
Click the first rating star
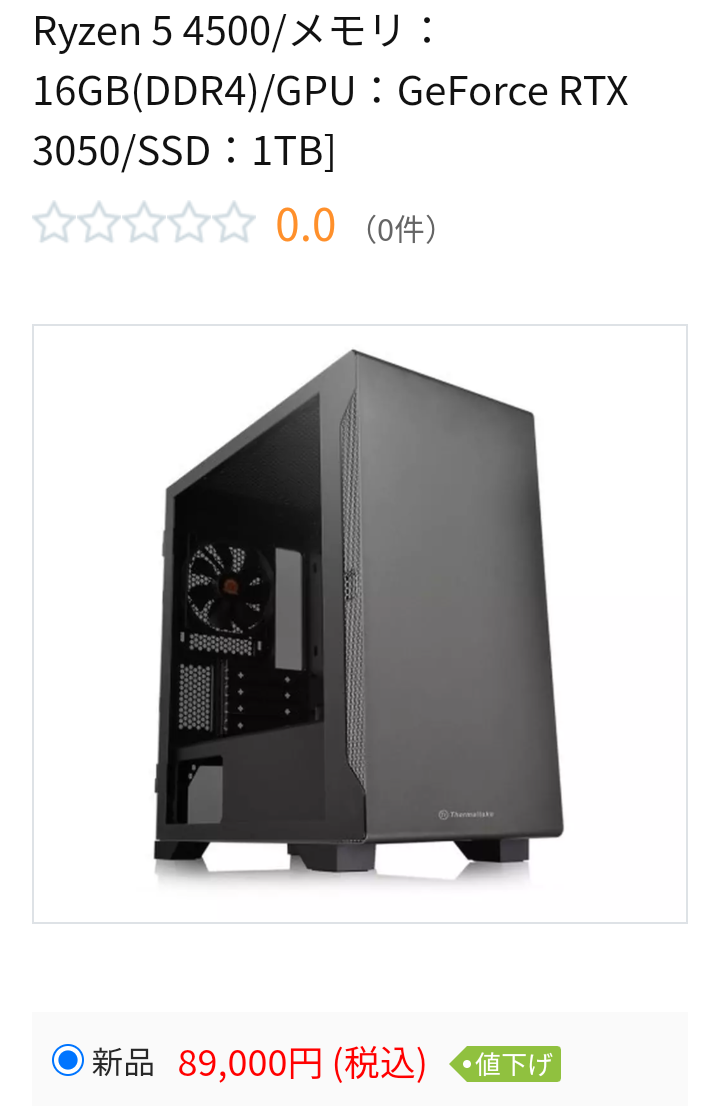55,222
